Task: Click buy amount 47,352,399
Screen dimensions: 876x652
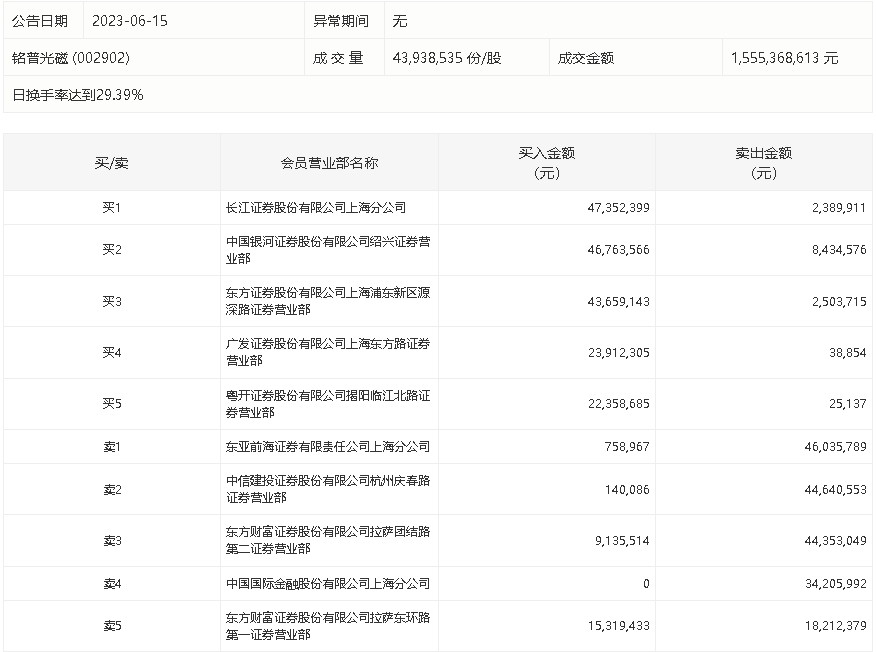Action: [x=618, y=208]
